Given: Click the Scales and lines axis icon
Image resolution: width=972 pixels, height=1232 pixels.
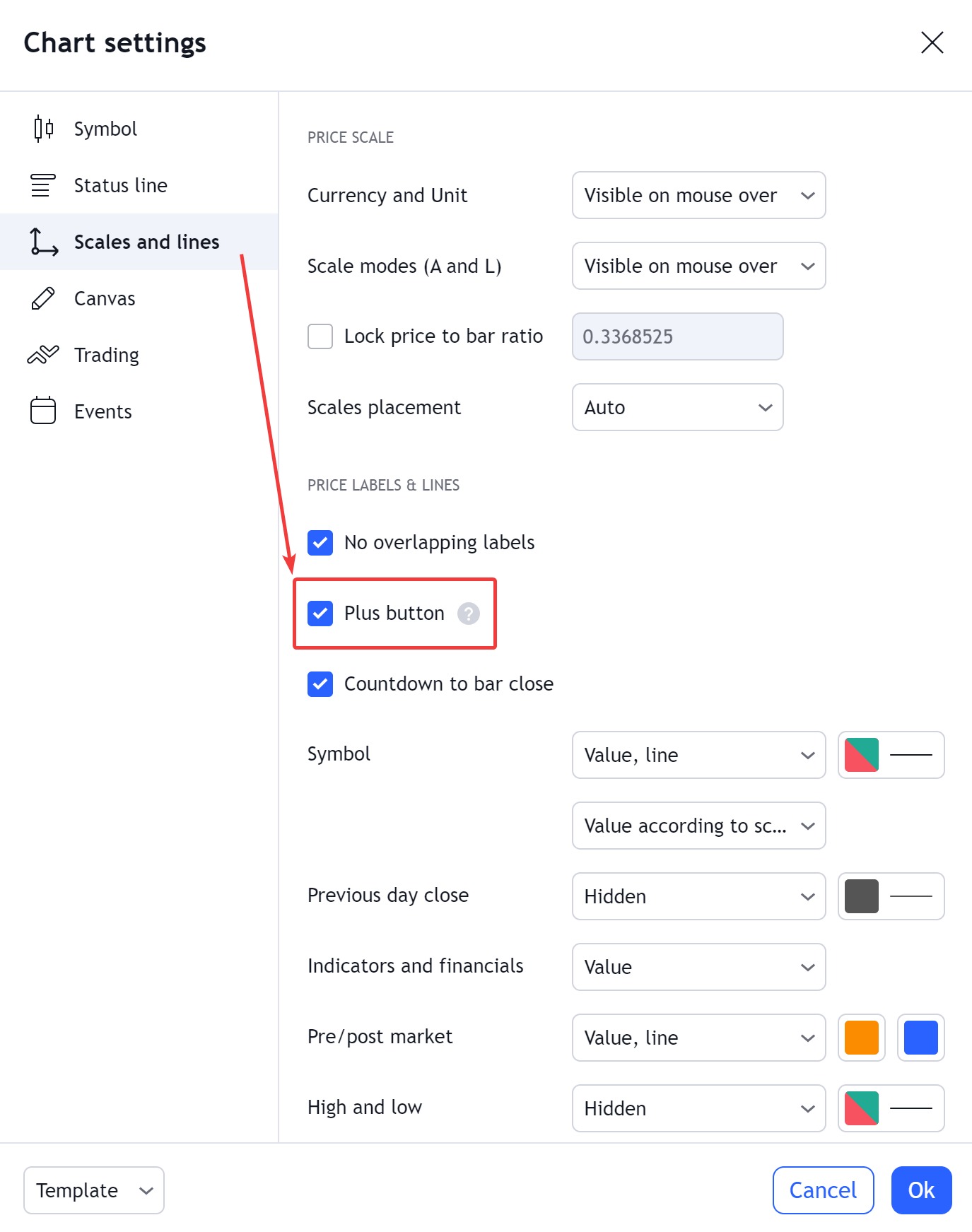Looking at the screenshot, I should coord(42,242).
